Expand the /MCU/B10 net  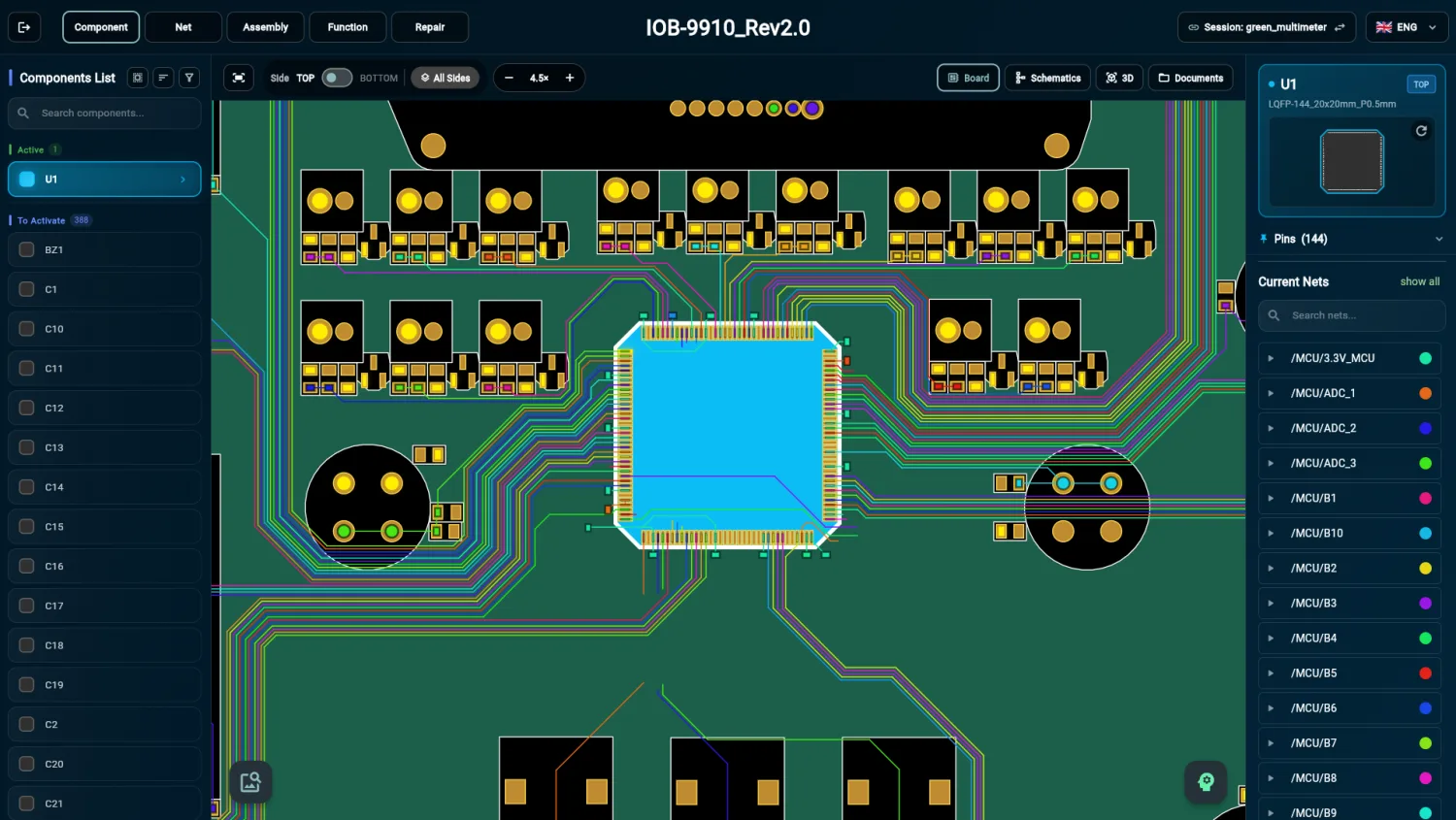(1271, 533)
